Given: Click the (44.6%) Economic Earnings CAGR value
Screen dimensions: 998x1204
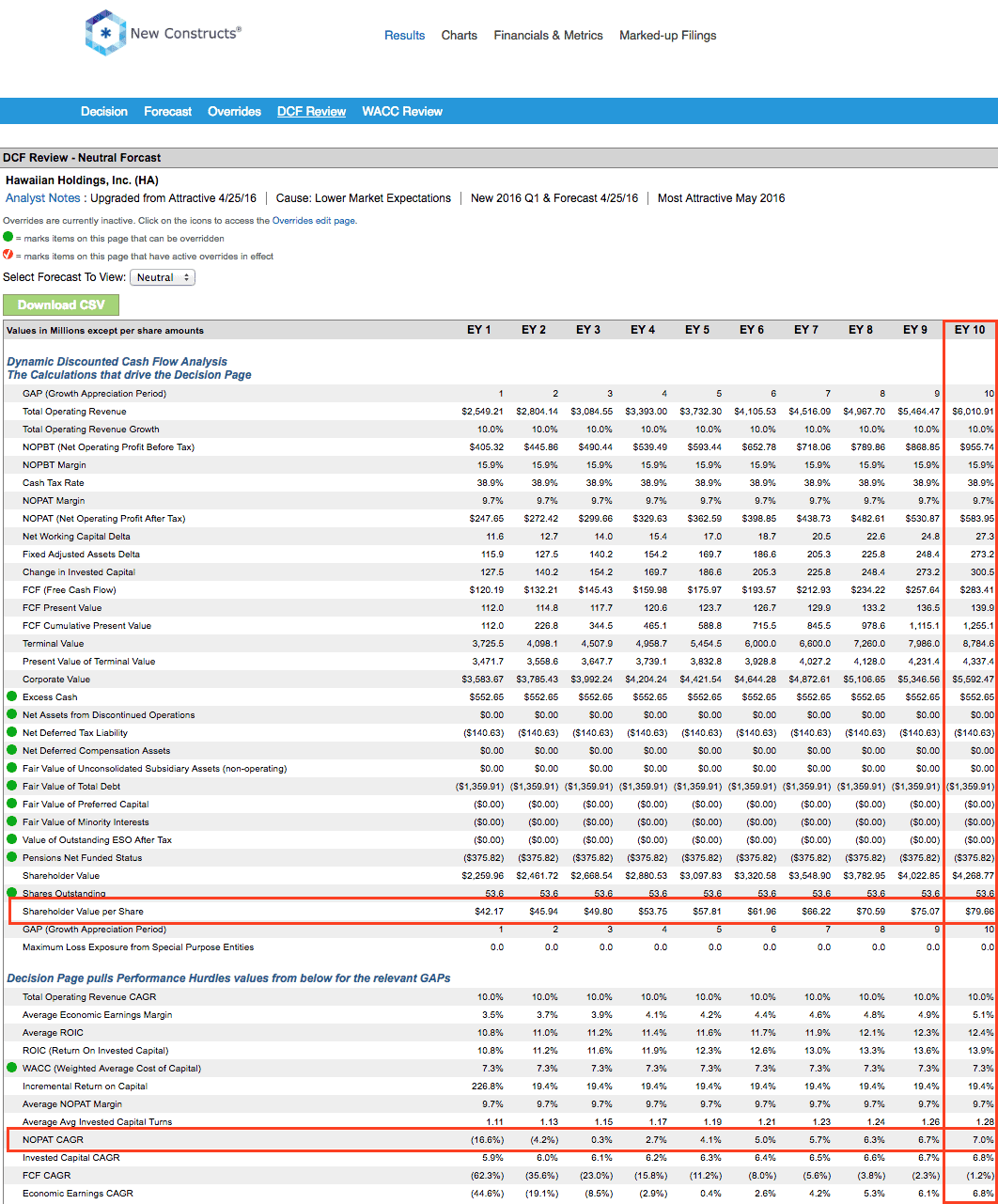Looking at the screenshot, I should pyautogui.click(x=487, y=1193).
